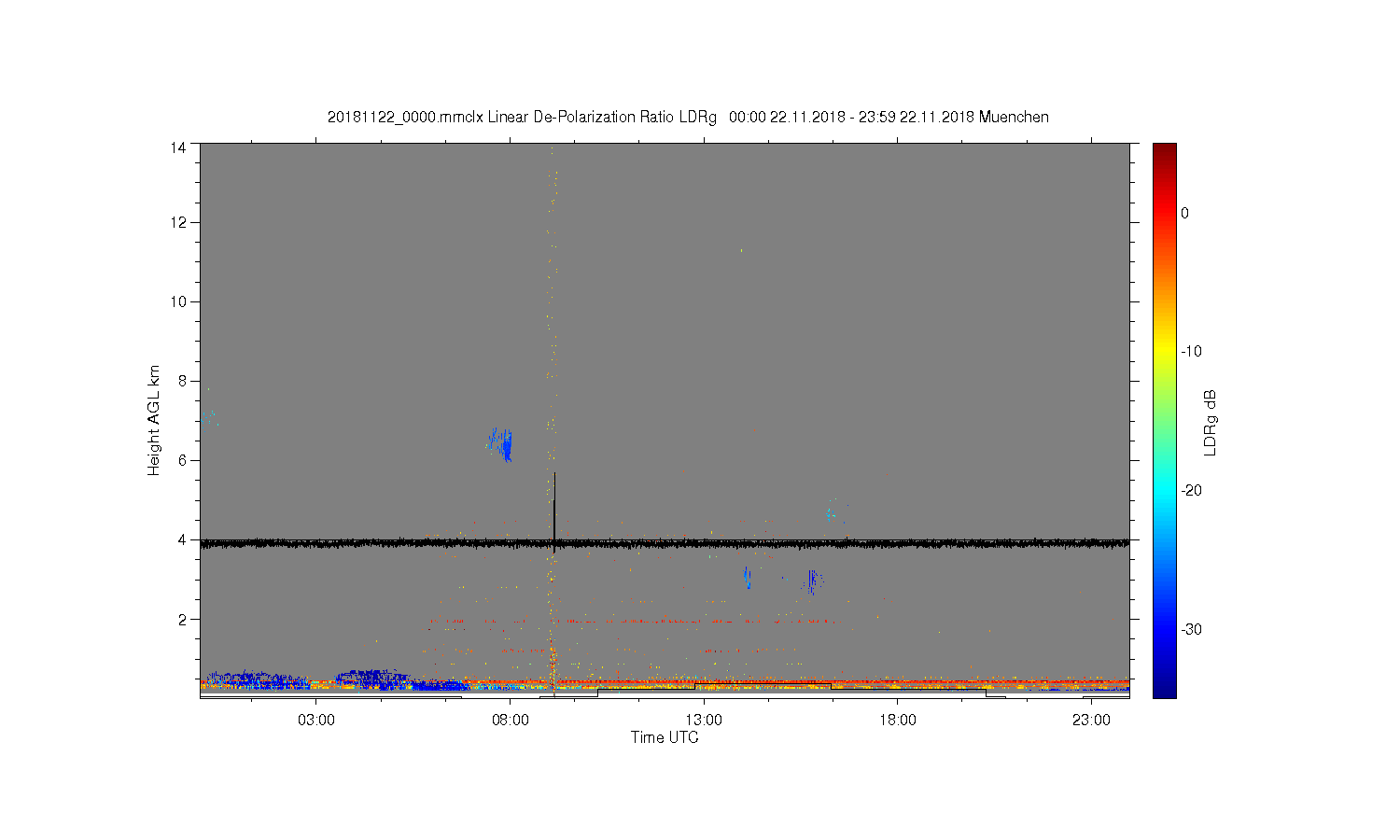Click the black vertical spike near 09:00
The height and width of the screenshot is (840, 1400).
pos(554,511)
